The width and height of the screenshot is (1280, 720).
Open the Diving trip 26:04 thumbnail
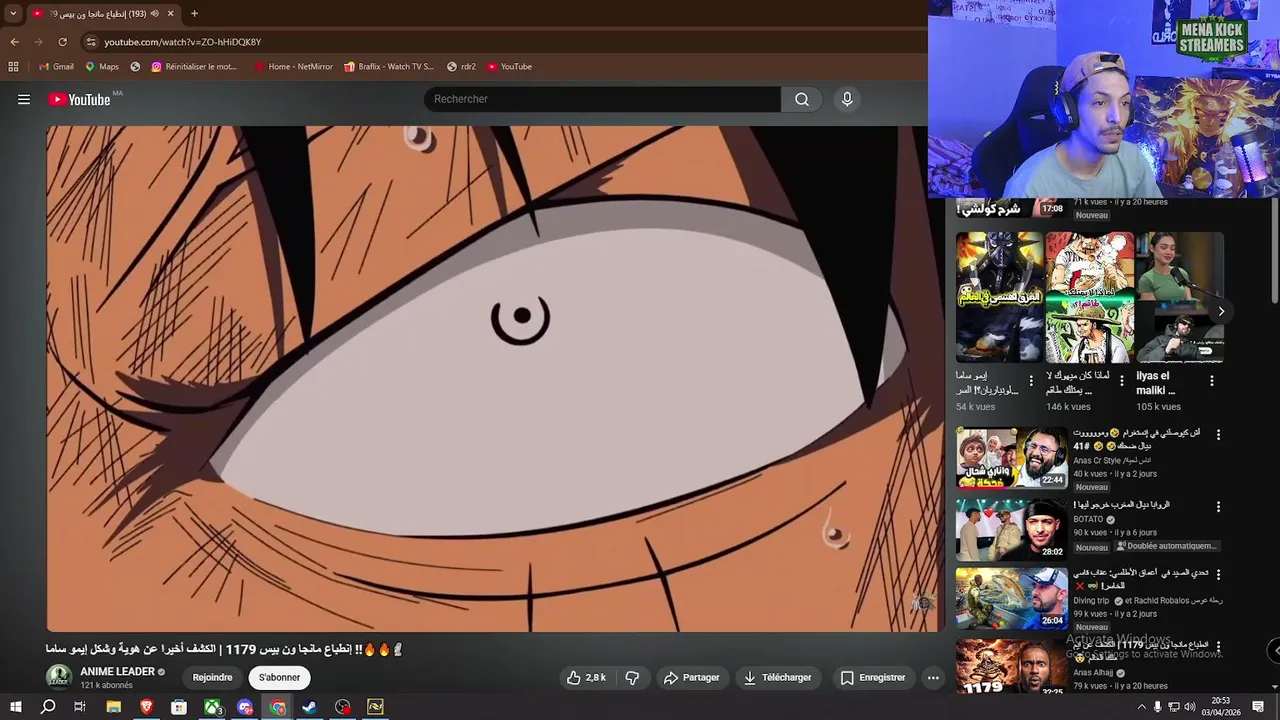(1012, 598)
